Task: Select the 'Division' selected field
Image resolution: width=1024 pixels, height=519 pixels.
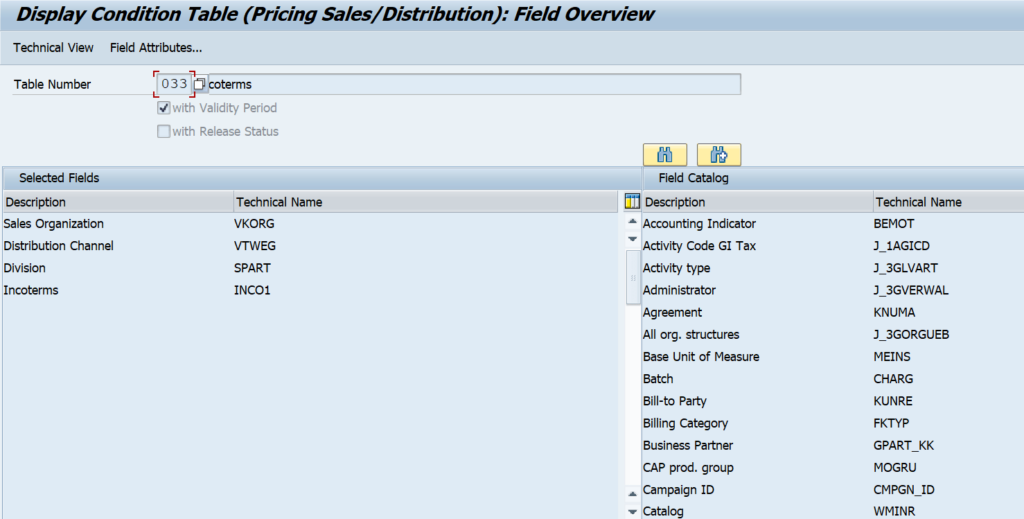Action: [24, 268]
